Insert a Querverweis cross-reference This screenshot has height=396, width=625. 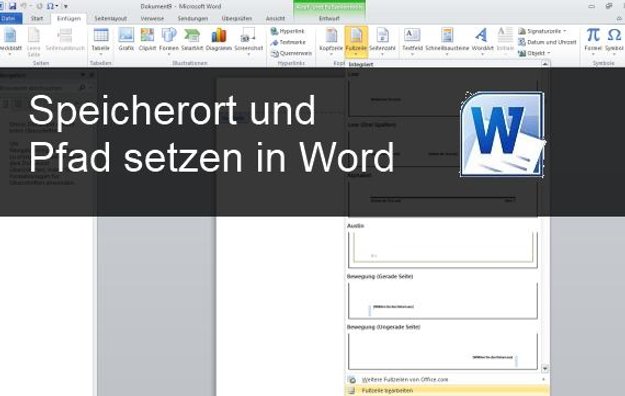click(291, 53)
